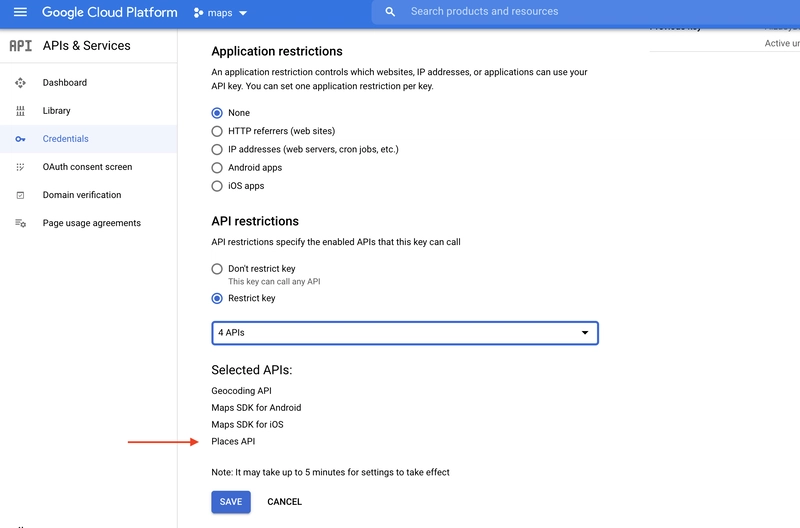Click the 5 minutes settings note
Viewport: 800px width, 528px height.
click(x=331, y=472)
